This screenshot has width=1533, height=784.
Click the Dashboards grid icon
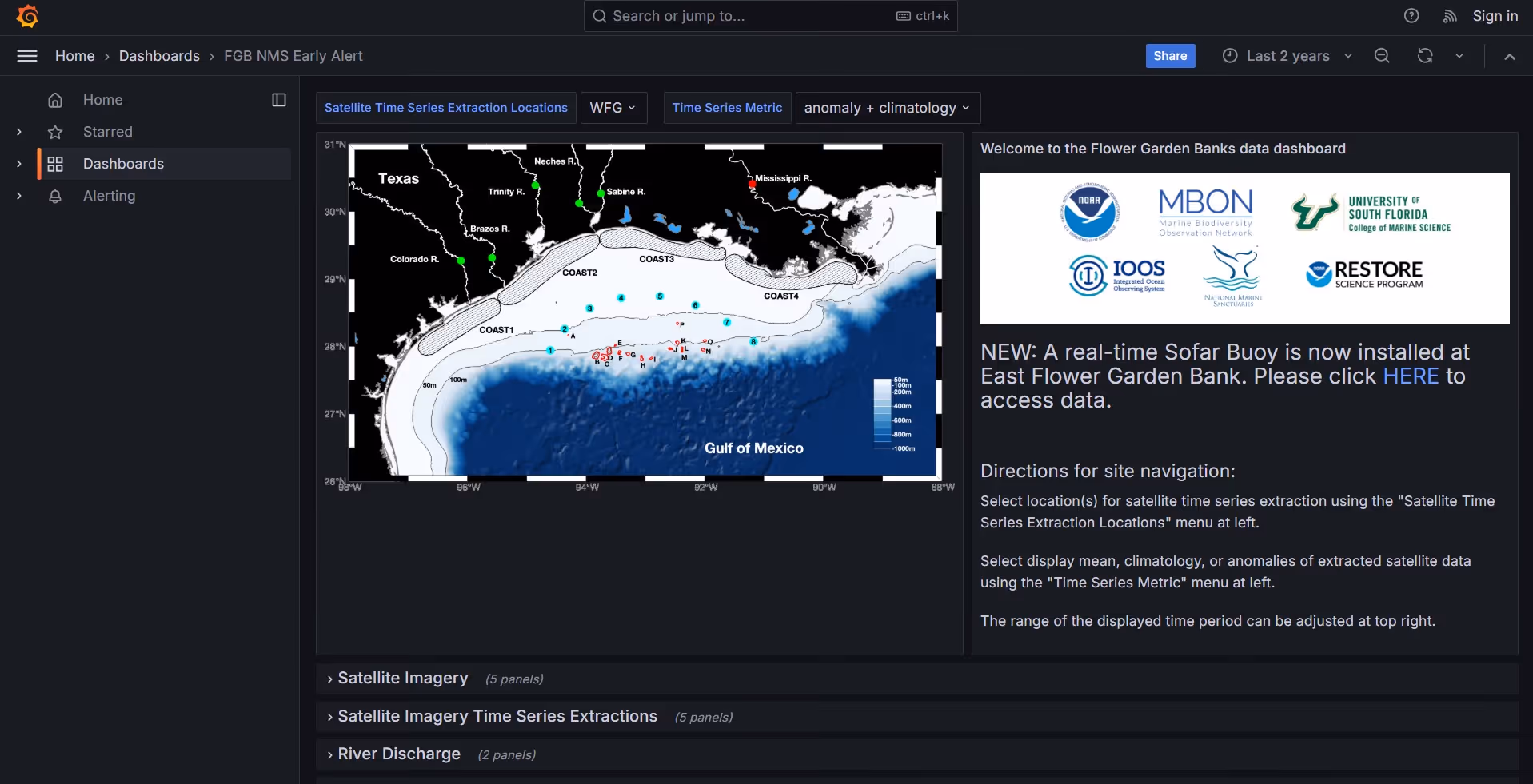55,164
